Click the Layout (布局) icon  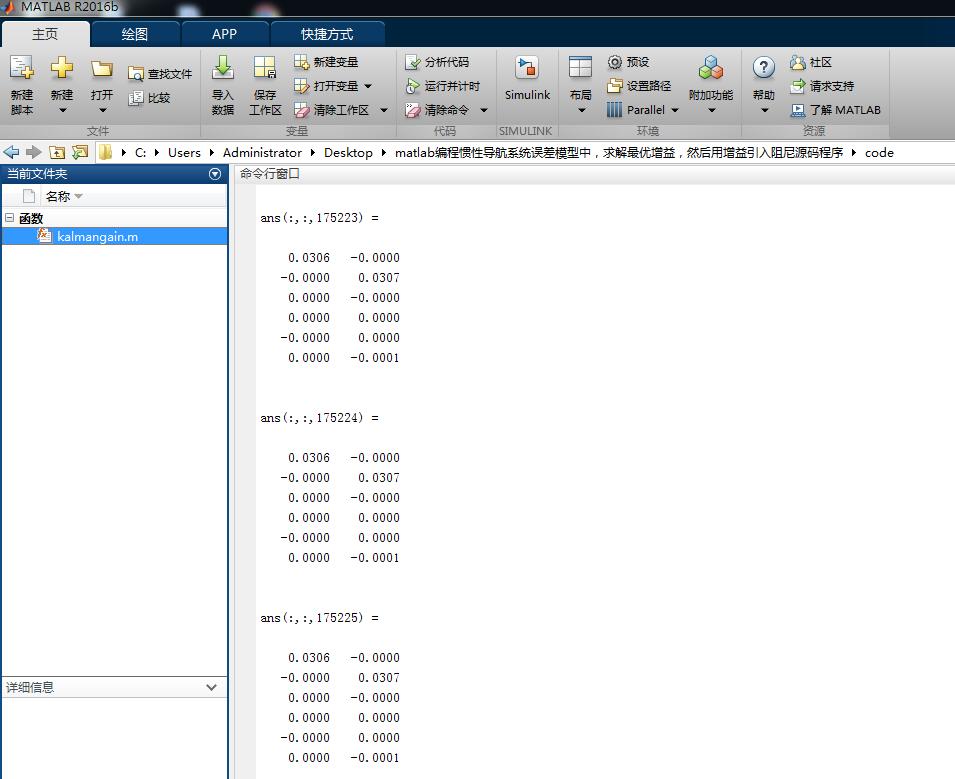pyautogui.click(x=580, y=67)
